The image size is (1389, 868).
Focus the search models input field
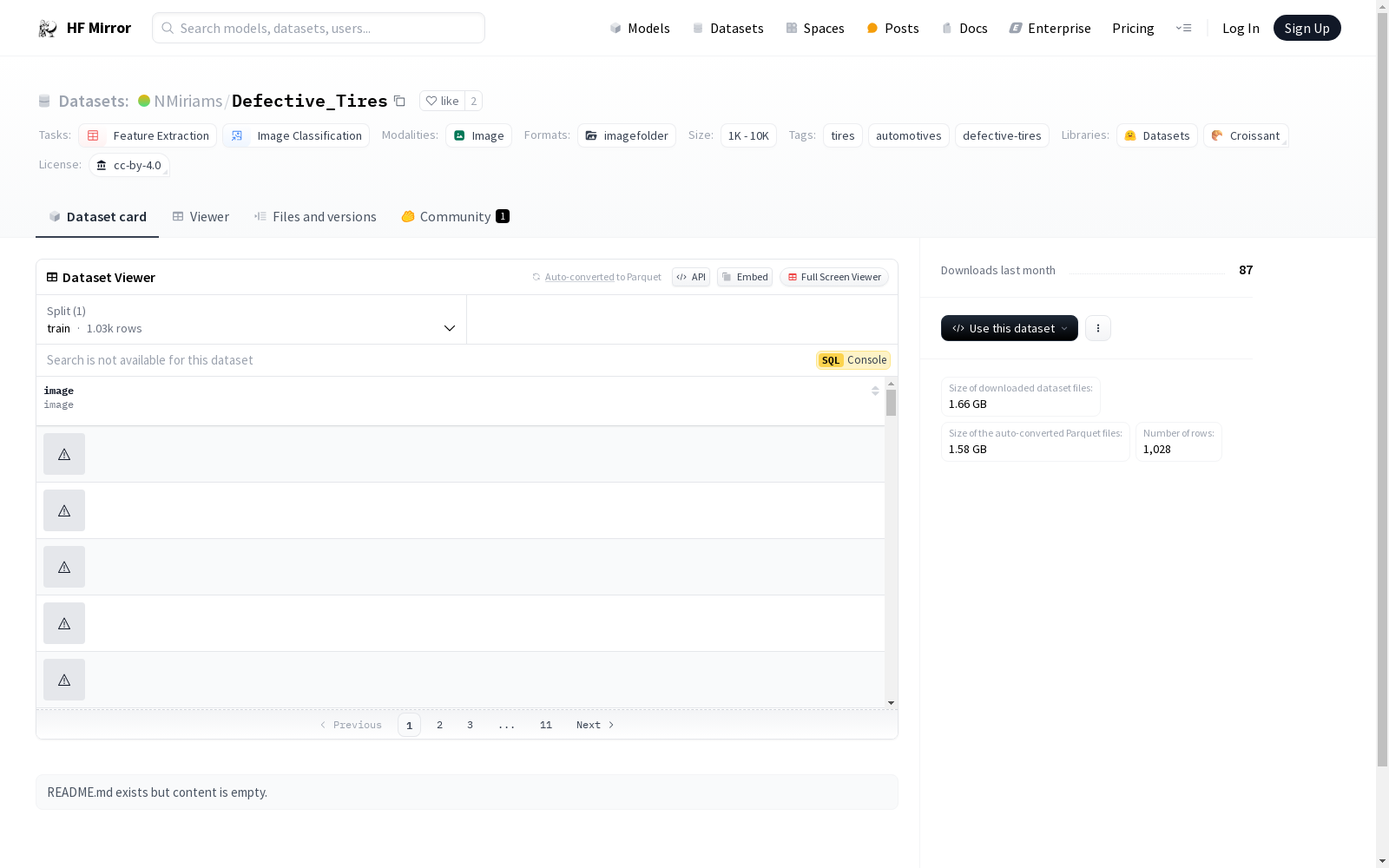pos(319,28)
